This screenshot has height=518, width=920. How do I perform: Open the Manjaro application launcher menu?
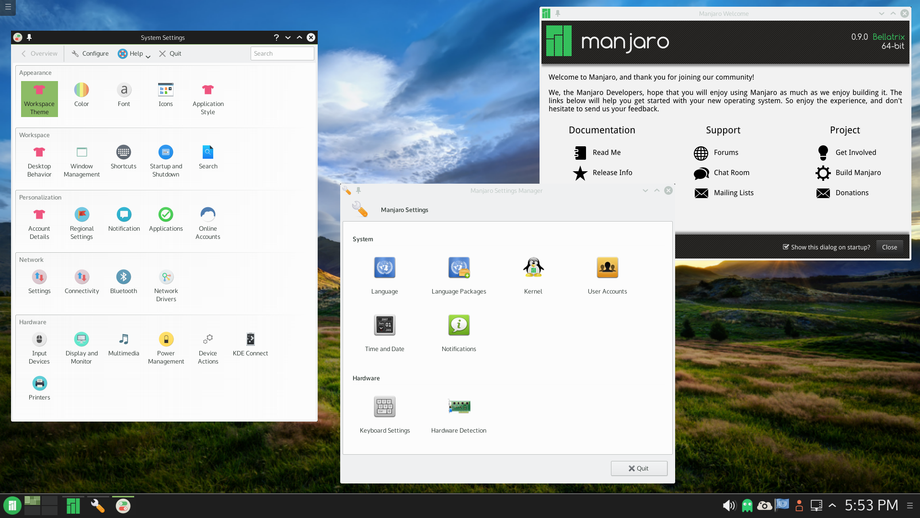pyautogui.click(x=12, y=506)
